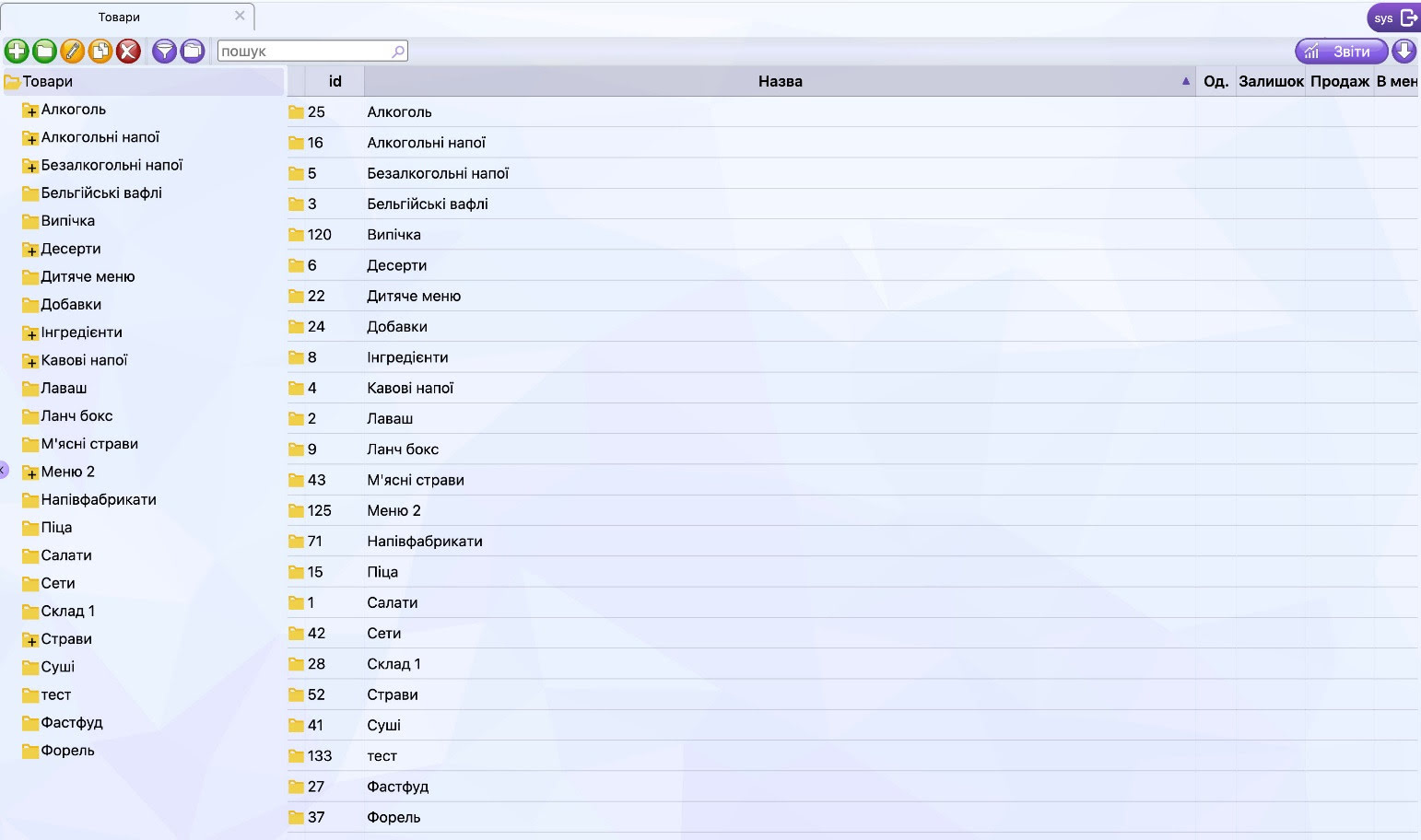Open the purple funnel filter icon

164,52
